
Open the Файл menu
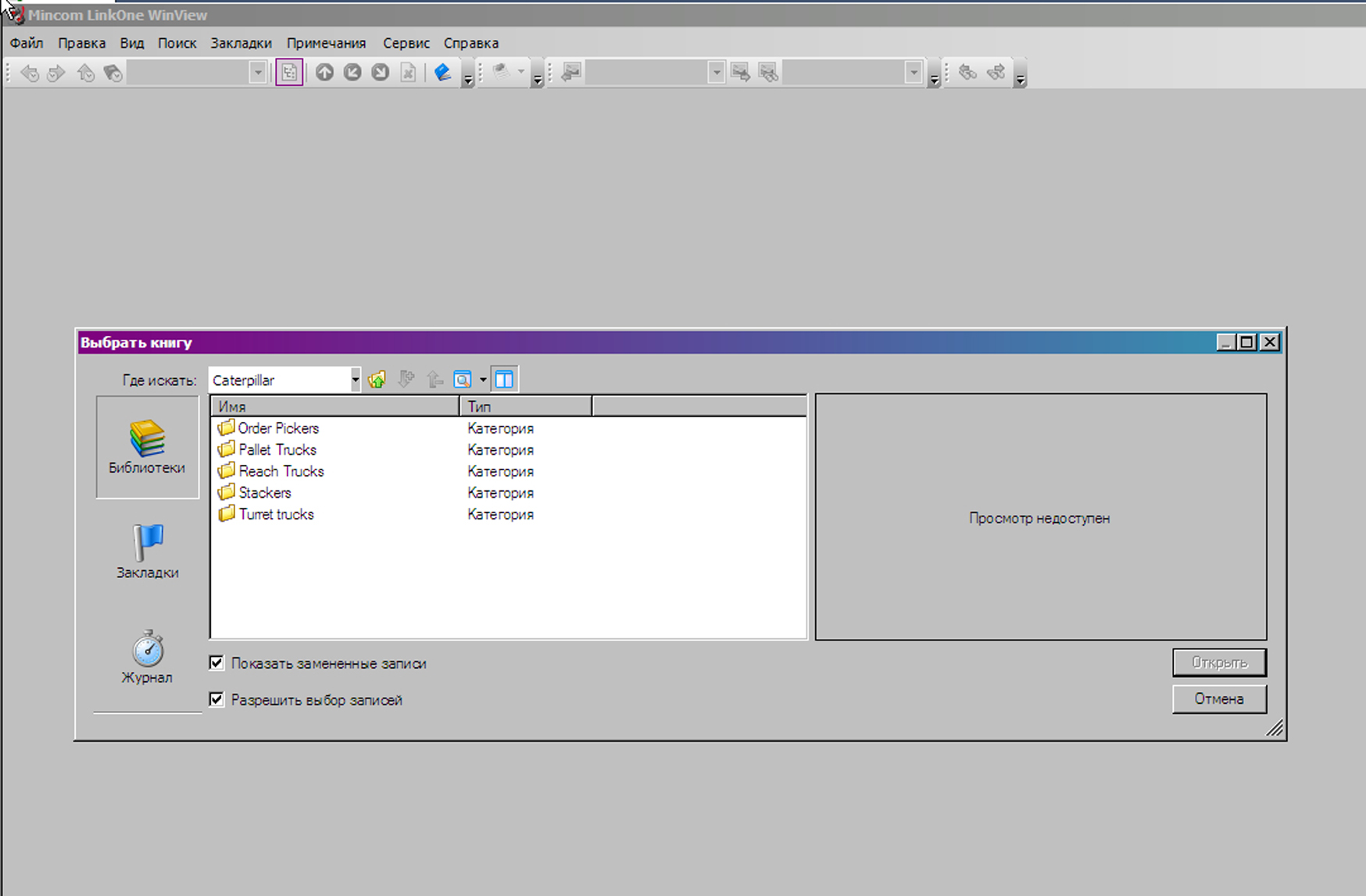point(27,43)
